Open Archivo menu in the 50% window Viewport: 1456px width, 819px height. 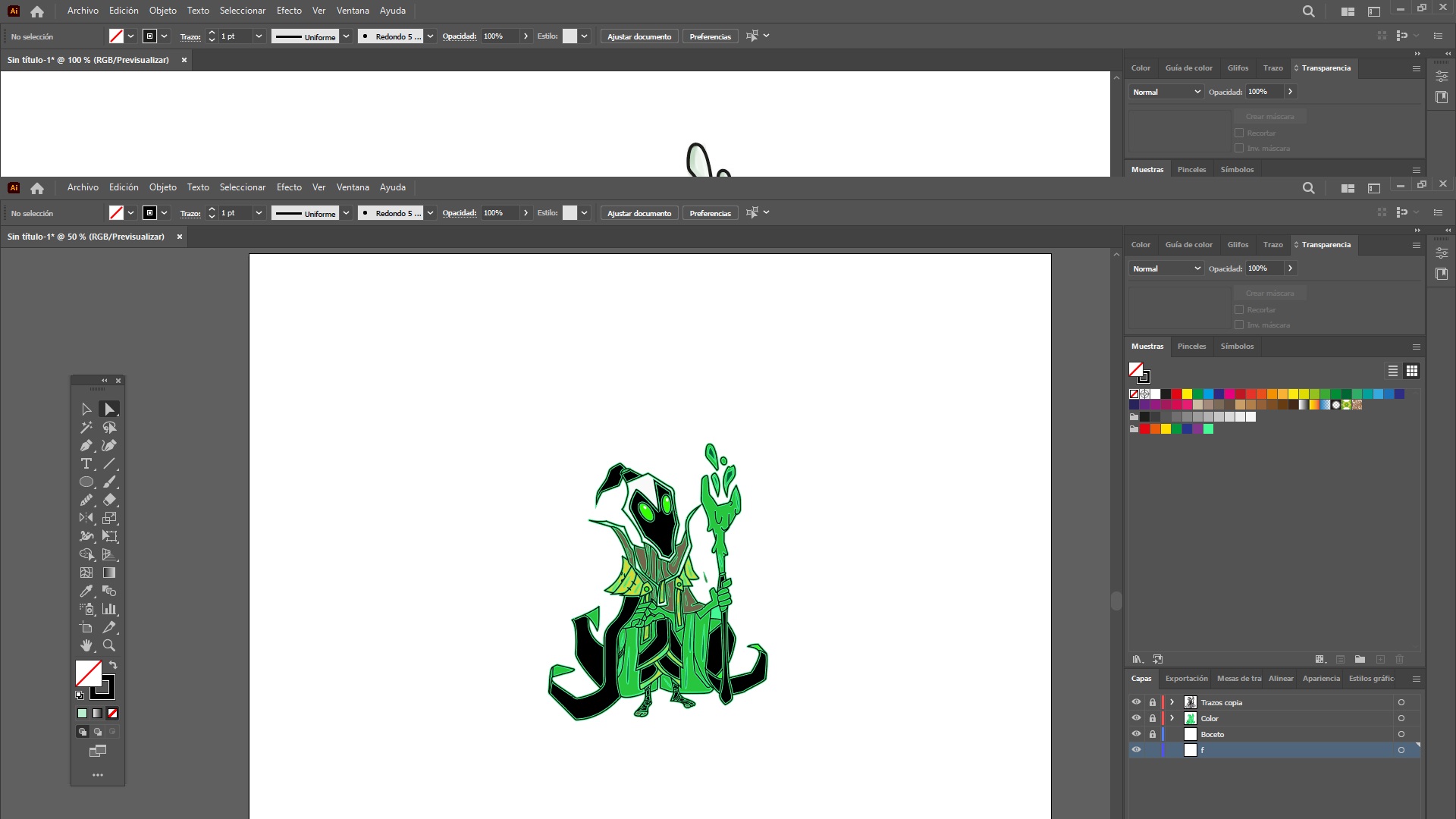tap(83, 187)
